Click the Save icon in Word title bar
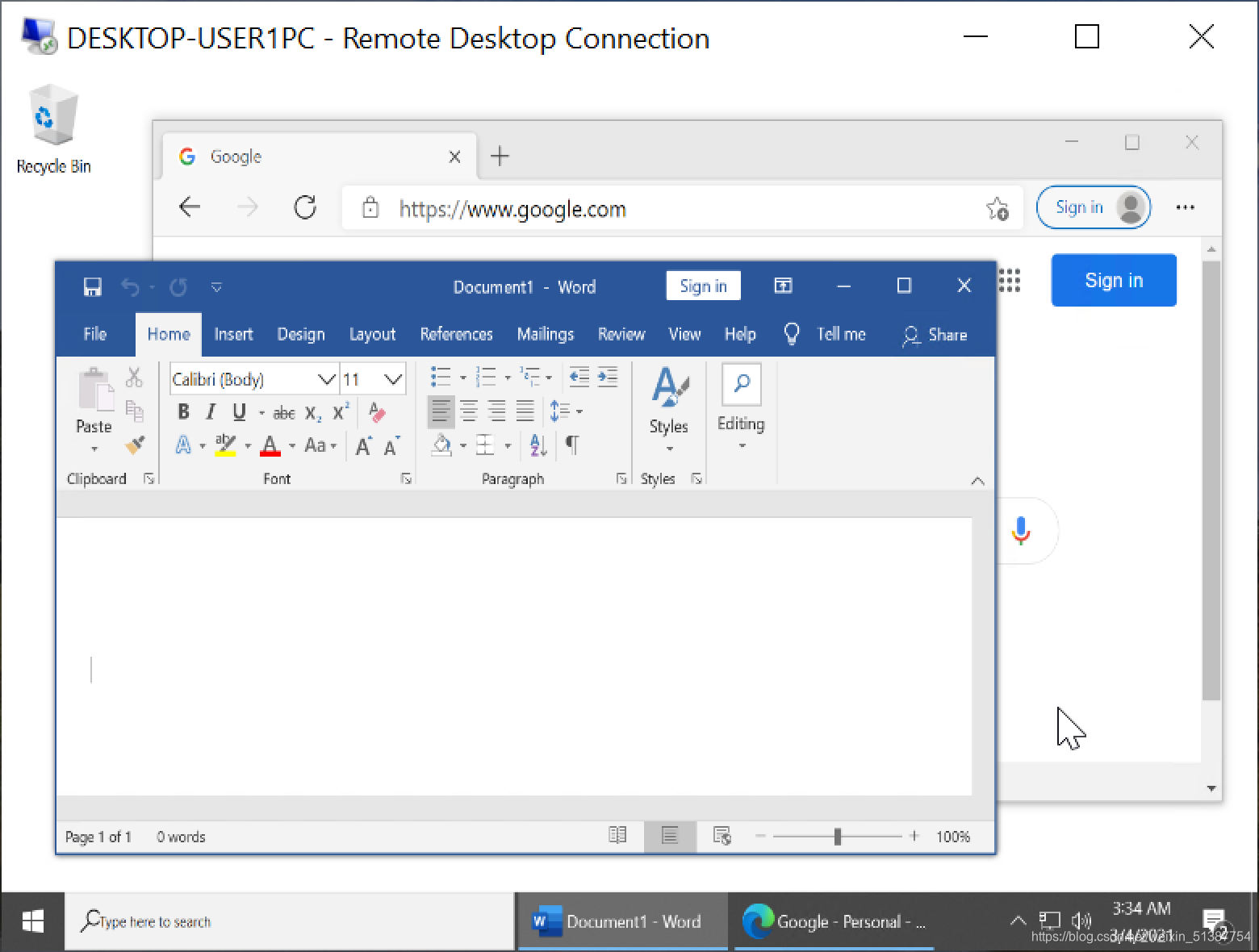Image resolution: width=1259 pixels, height=952 pixels. (x=93, y=286)
